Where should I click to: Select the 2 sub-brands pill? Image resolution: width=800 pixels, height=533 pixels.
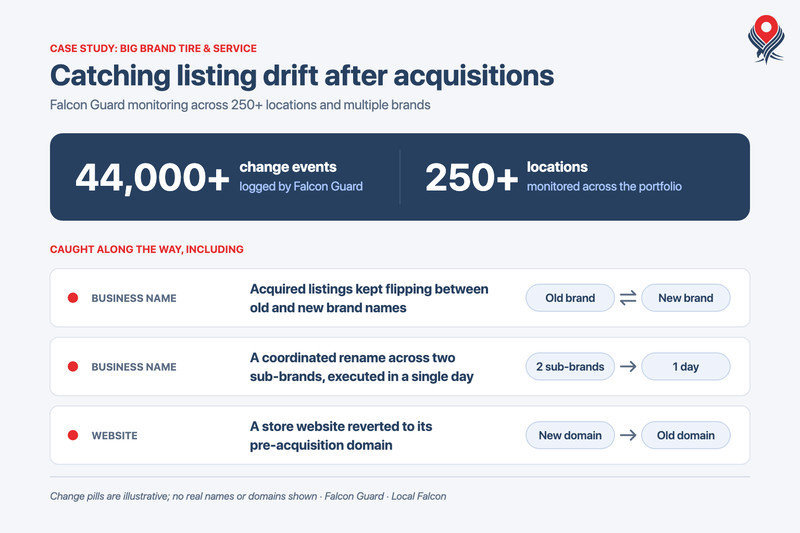(x=570, y=366)
